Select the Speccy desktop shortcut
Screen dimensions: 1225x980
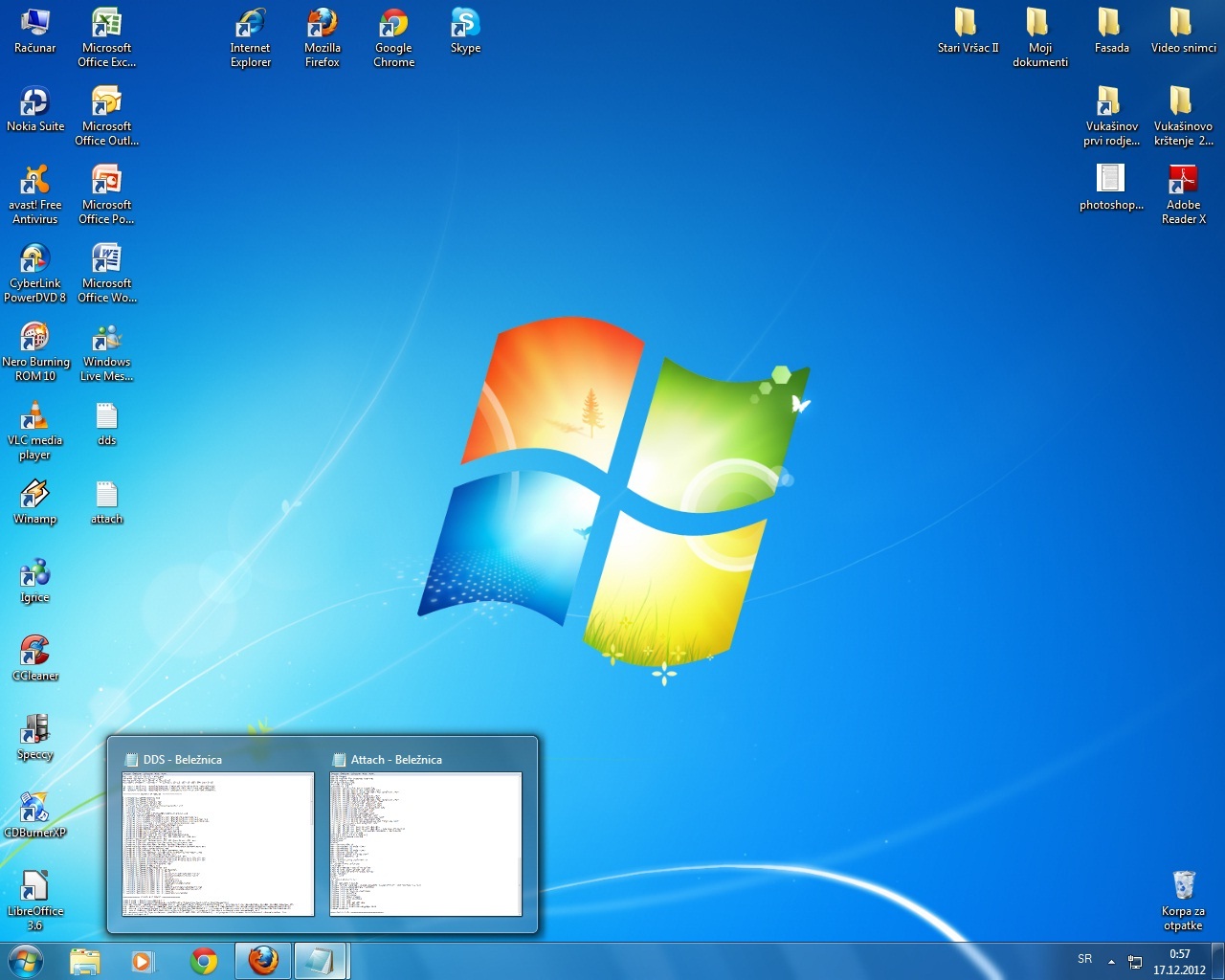(x=34, y=730)
